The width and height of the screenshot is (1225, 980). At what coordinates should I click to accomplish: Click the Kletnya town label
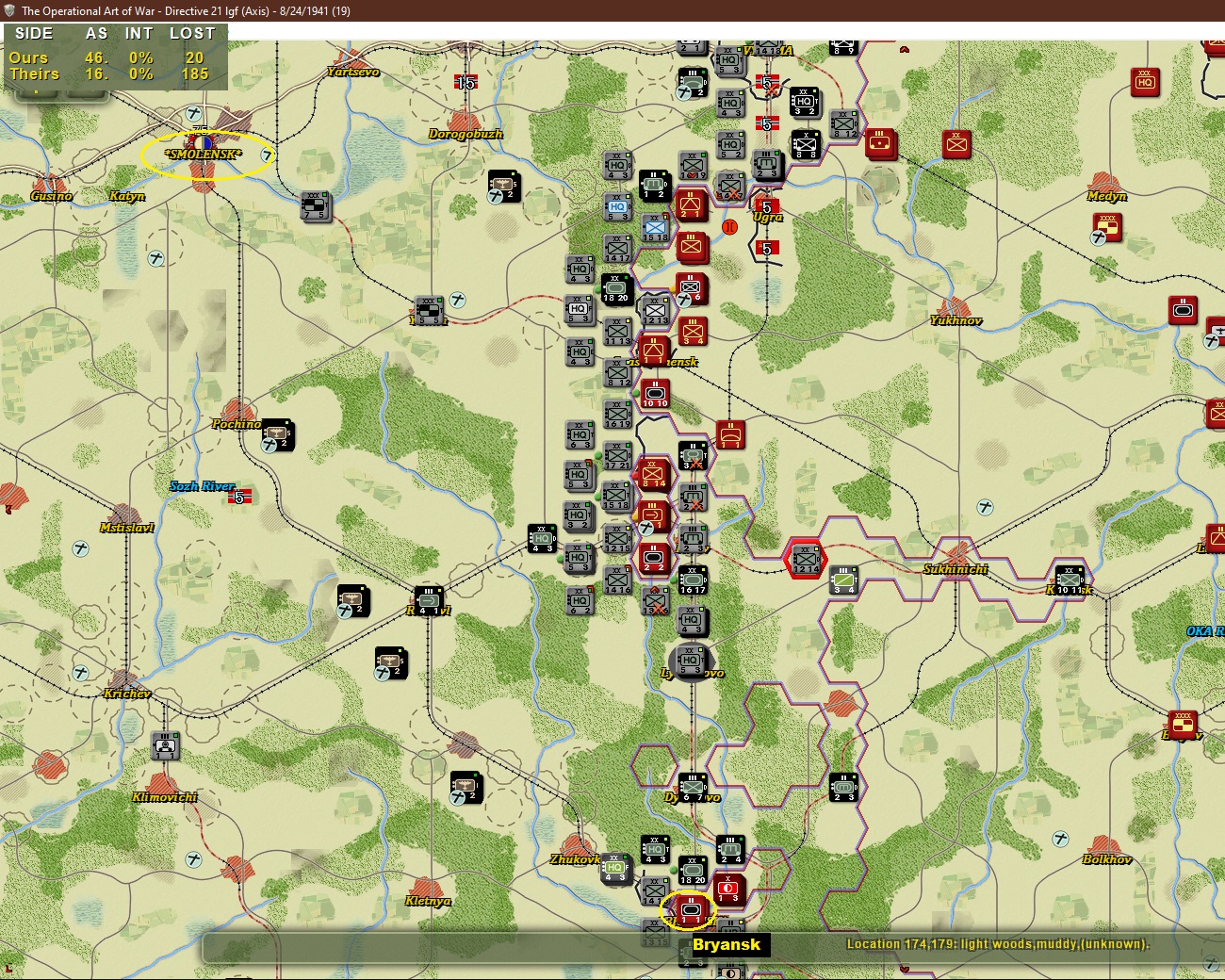[428, 901]
